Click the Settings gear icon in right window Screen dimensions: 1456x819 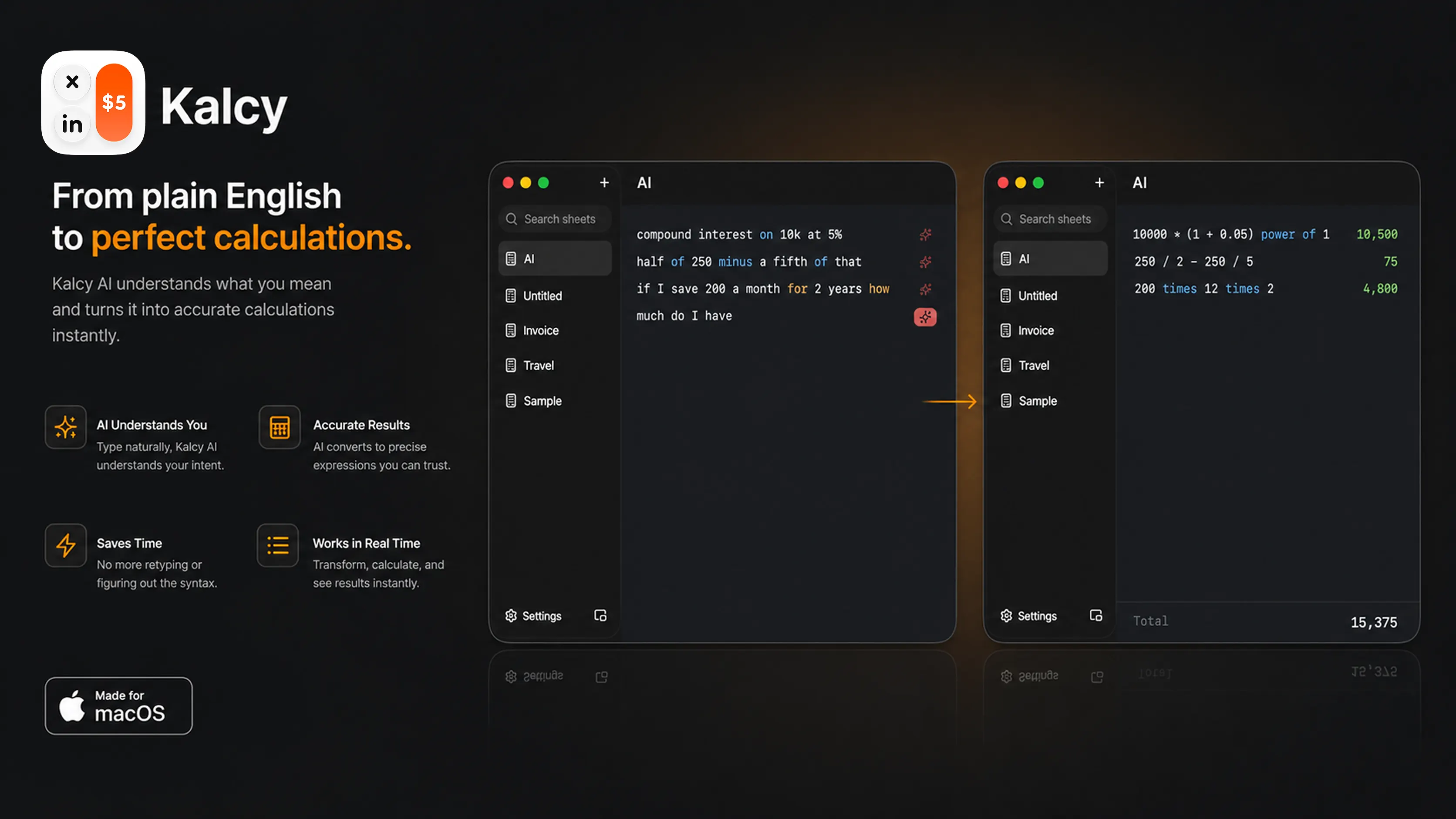point(1006,616)
